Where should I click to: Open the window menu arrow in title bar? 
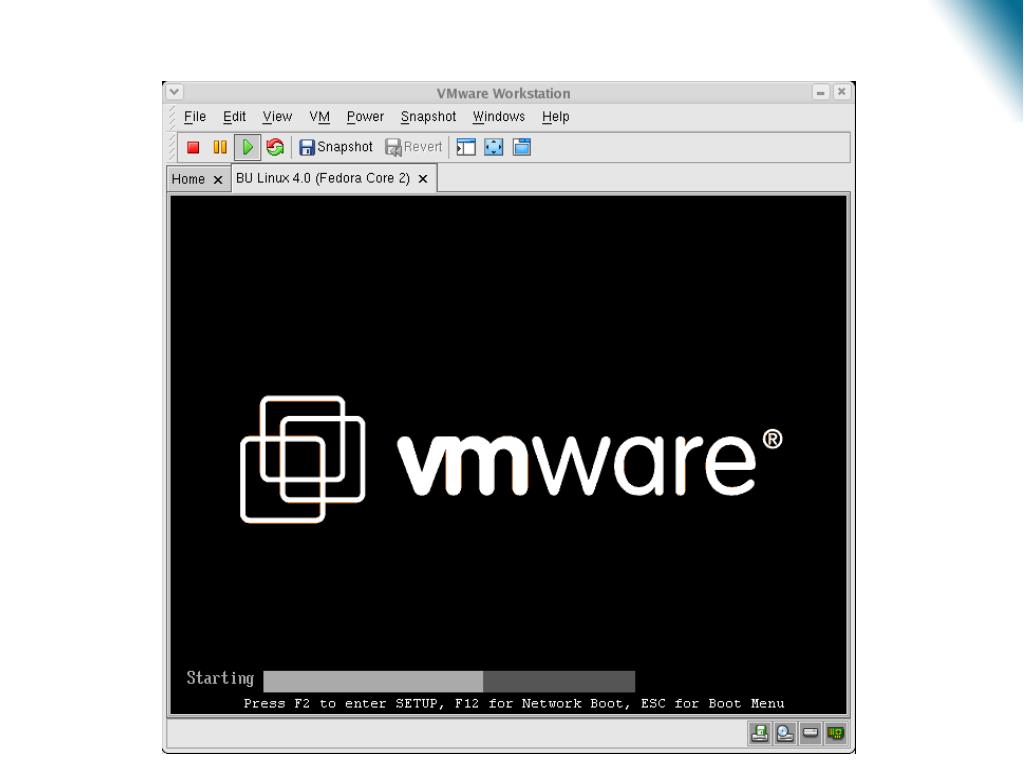(x=174, y=91)
